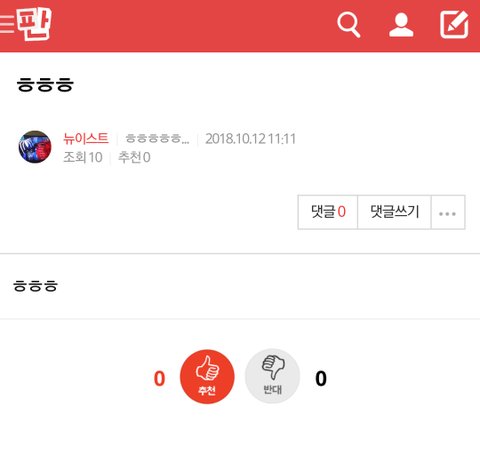
Task: Open search with the magnifier icon
Action: tap(348, 25)
